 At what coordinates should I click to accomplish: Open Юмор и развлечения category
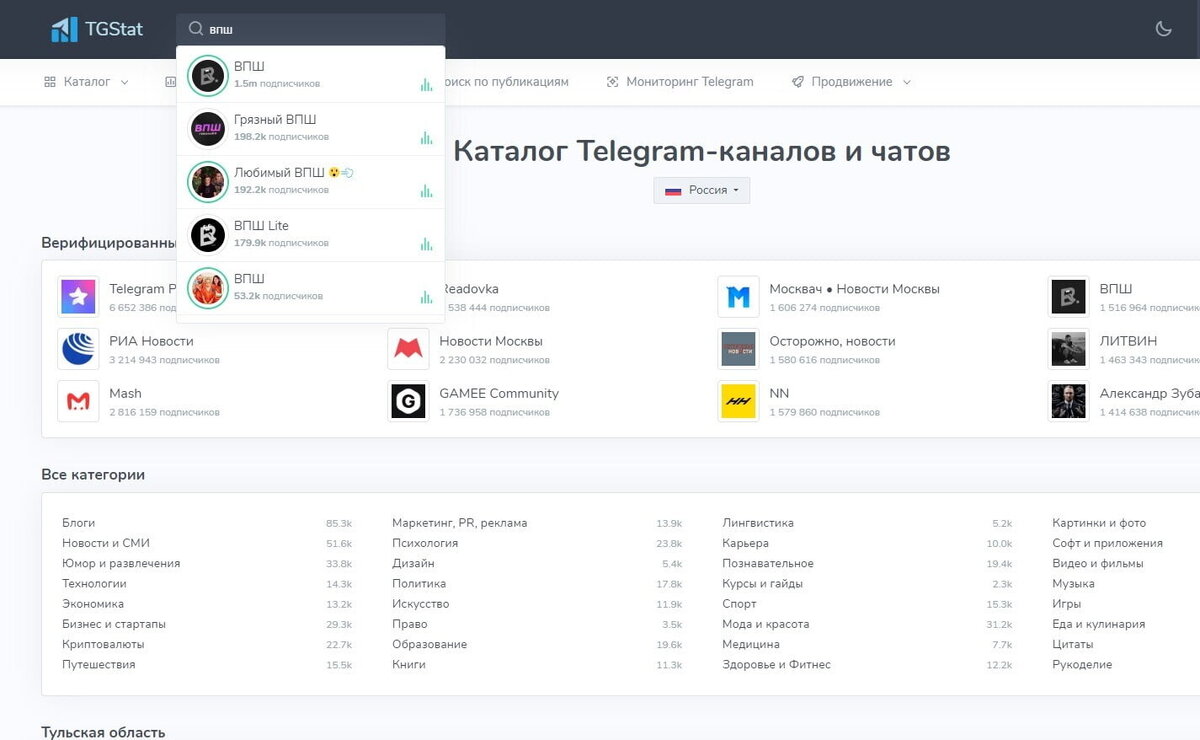point(121,563)
